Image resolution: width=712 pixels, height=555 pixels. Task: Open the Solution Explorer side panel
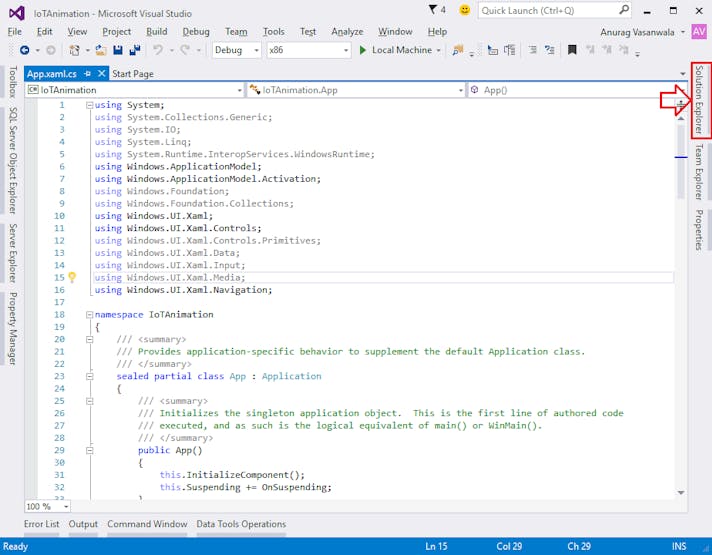click(700, 100)
